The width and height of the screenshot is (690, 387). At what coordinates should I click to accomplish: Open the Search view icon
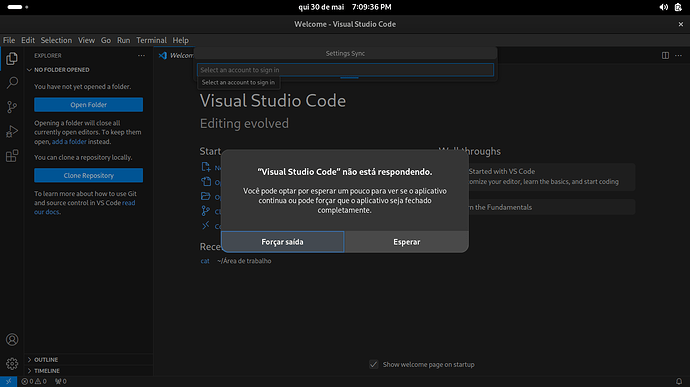(12, 83)
